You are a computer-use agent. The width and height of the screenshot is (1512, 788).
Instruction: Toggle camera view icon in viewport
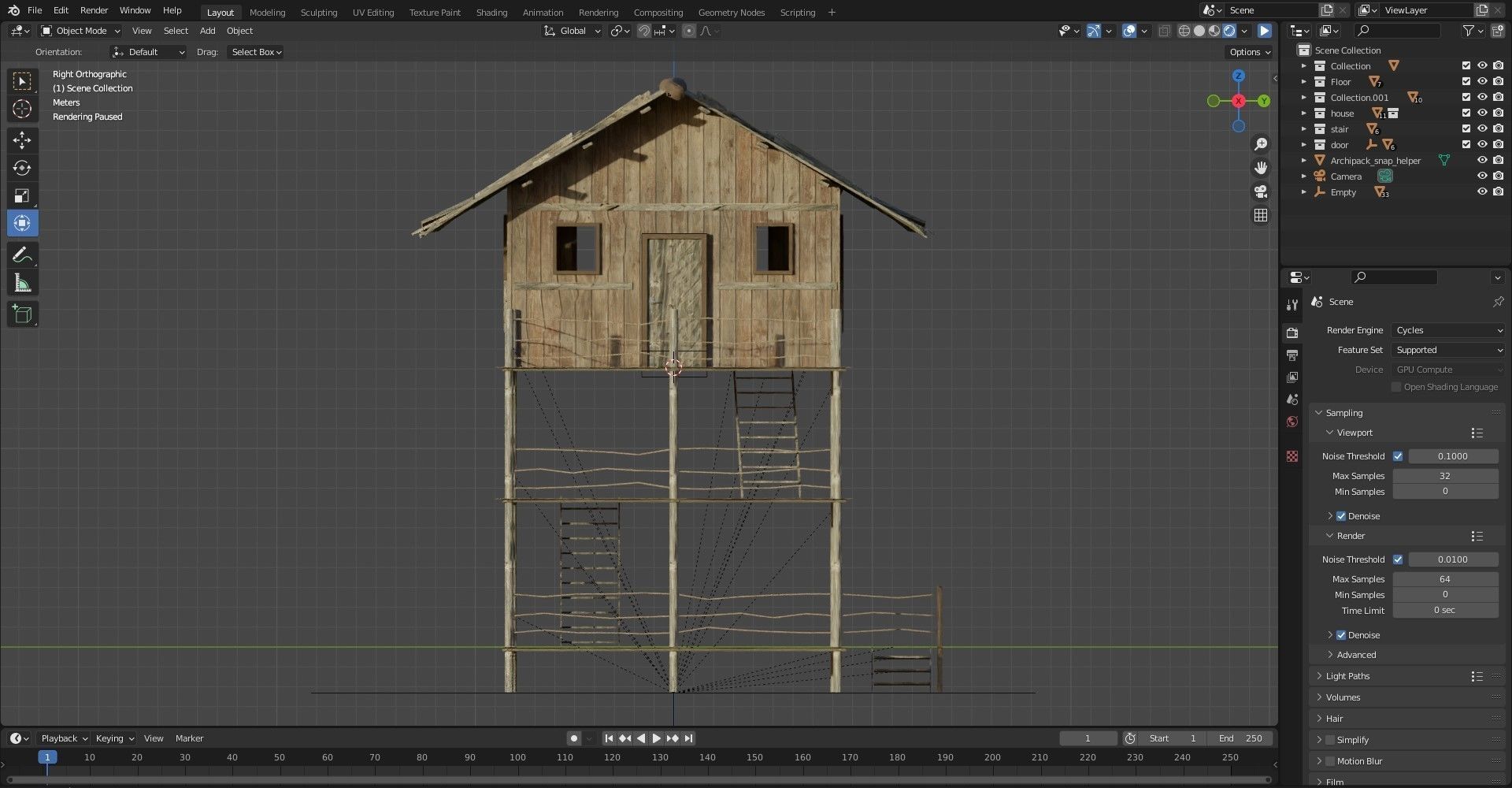[x=1261, y=191]
